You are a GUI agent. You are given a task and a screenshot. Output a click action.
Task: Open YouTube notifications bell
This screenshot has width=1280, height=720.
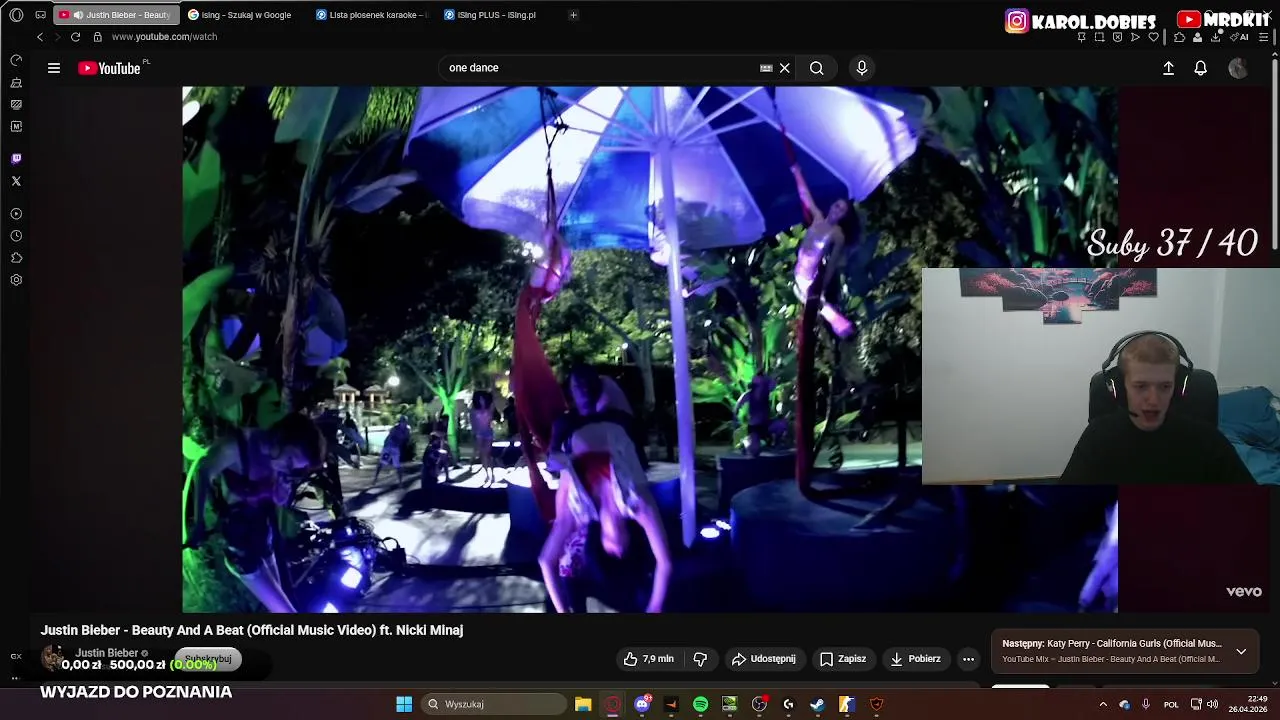click(x=1201, y=68)
